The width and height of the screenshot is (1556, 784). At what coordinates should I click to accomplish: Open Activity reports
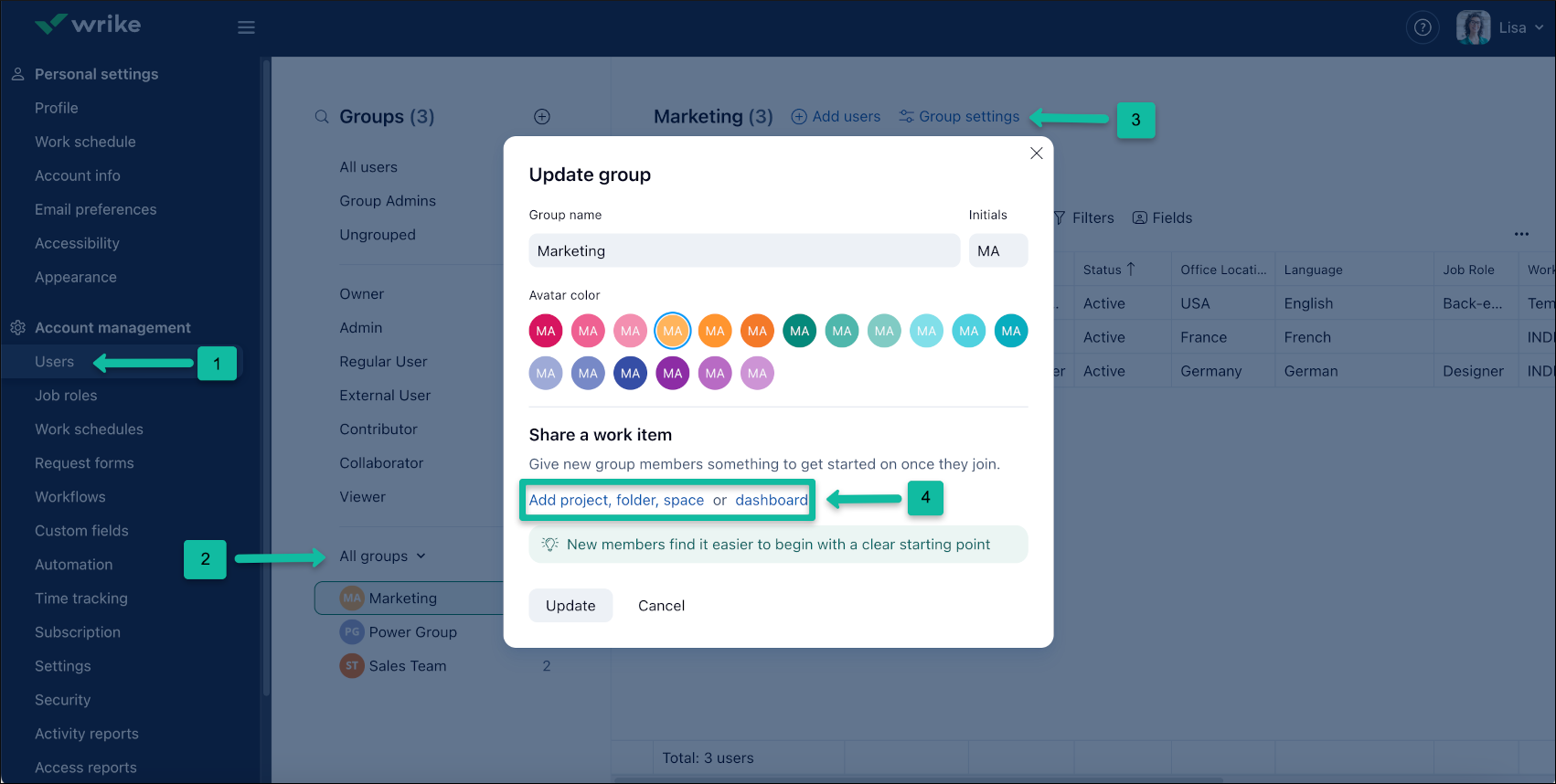87,734
